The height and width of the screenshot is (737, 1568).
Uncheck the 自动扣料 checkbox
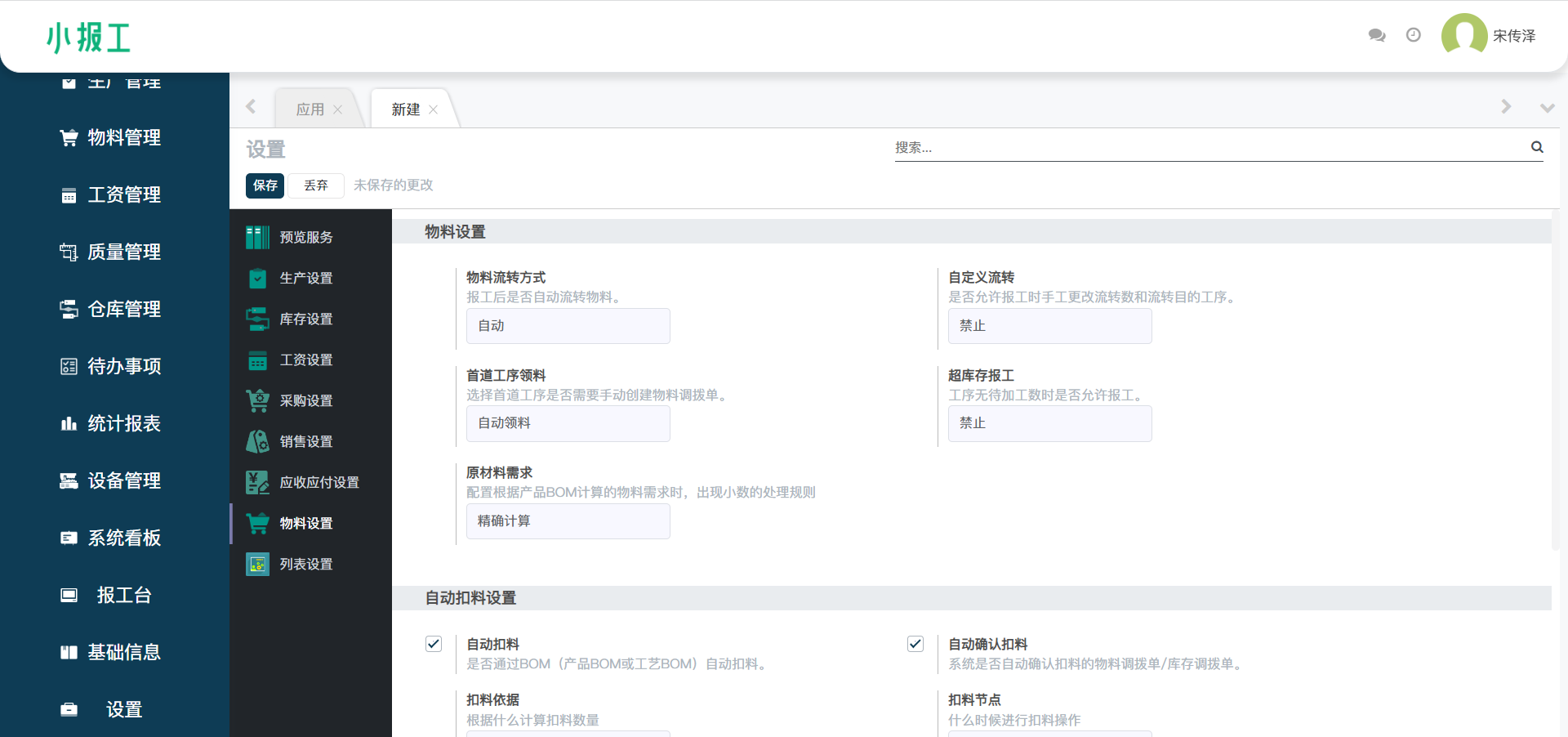(x=434, y=644)
